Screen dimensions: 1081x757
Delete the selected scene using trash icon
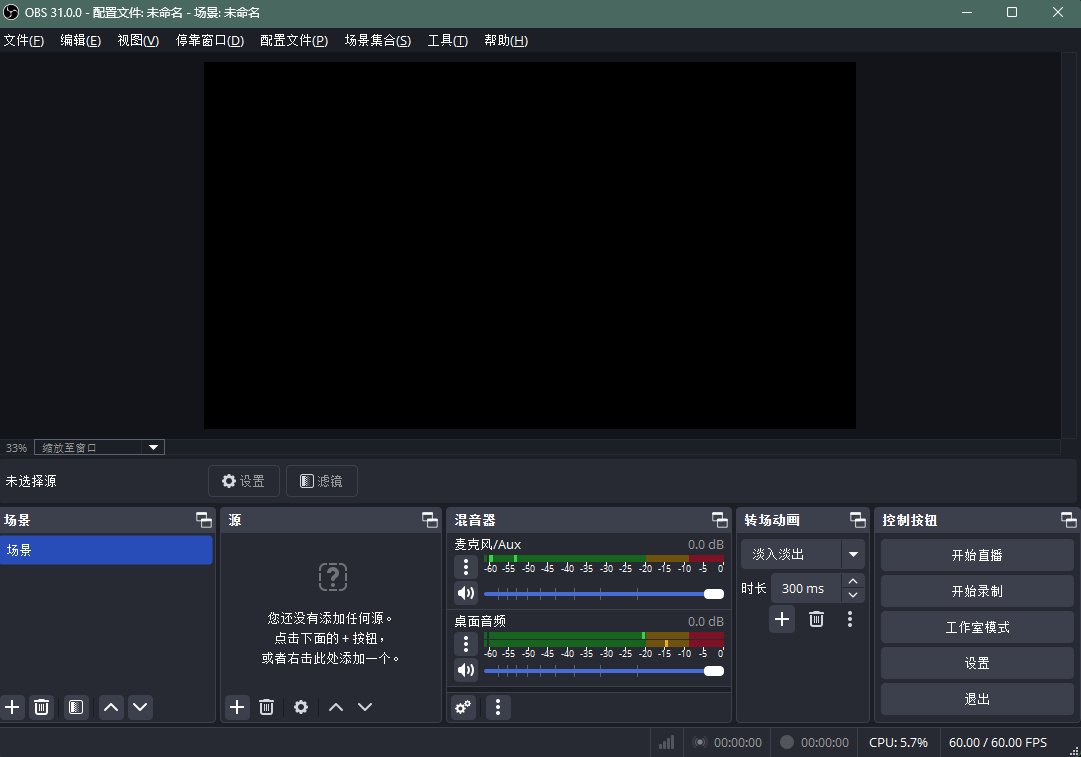pos(41,707)
